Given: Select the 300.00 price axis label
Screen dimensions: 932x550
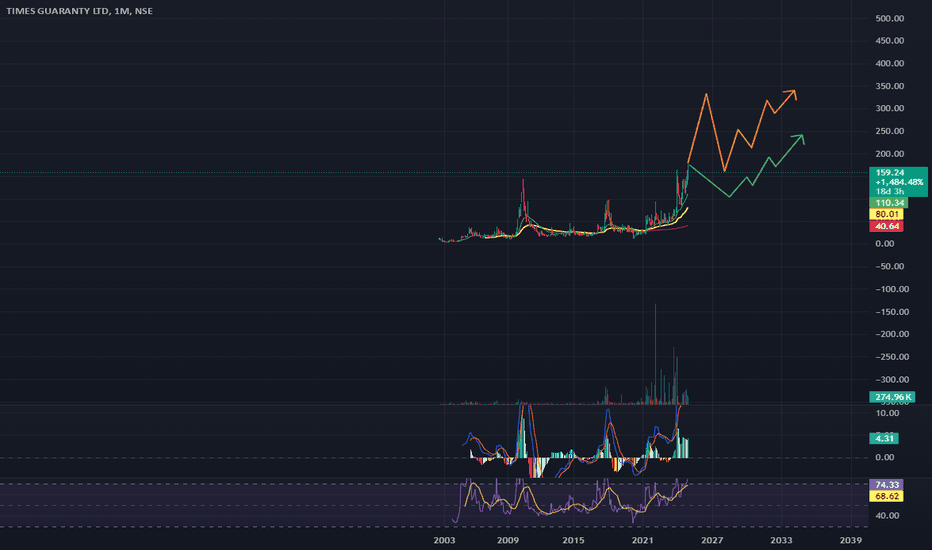Looking at the screenshot, I should [x=889, y=108].
